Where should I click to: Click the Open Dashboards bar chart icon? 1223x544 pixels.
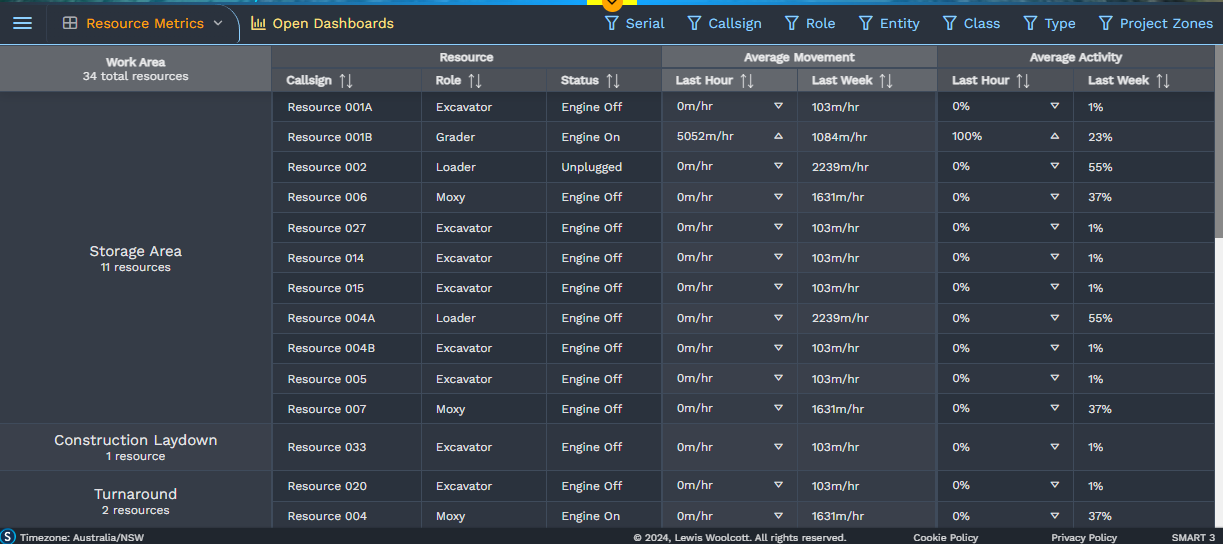pos(258,23)
